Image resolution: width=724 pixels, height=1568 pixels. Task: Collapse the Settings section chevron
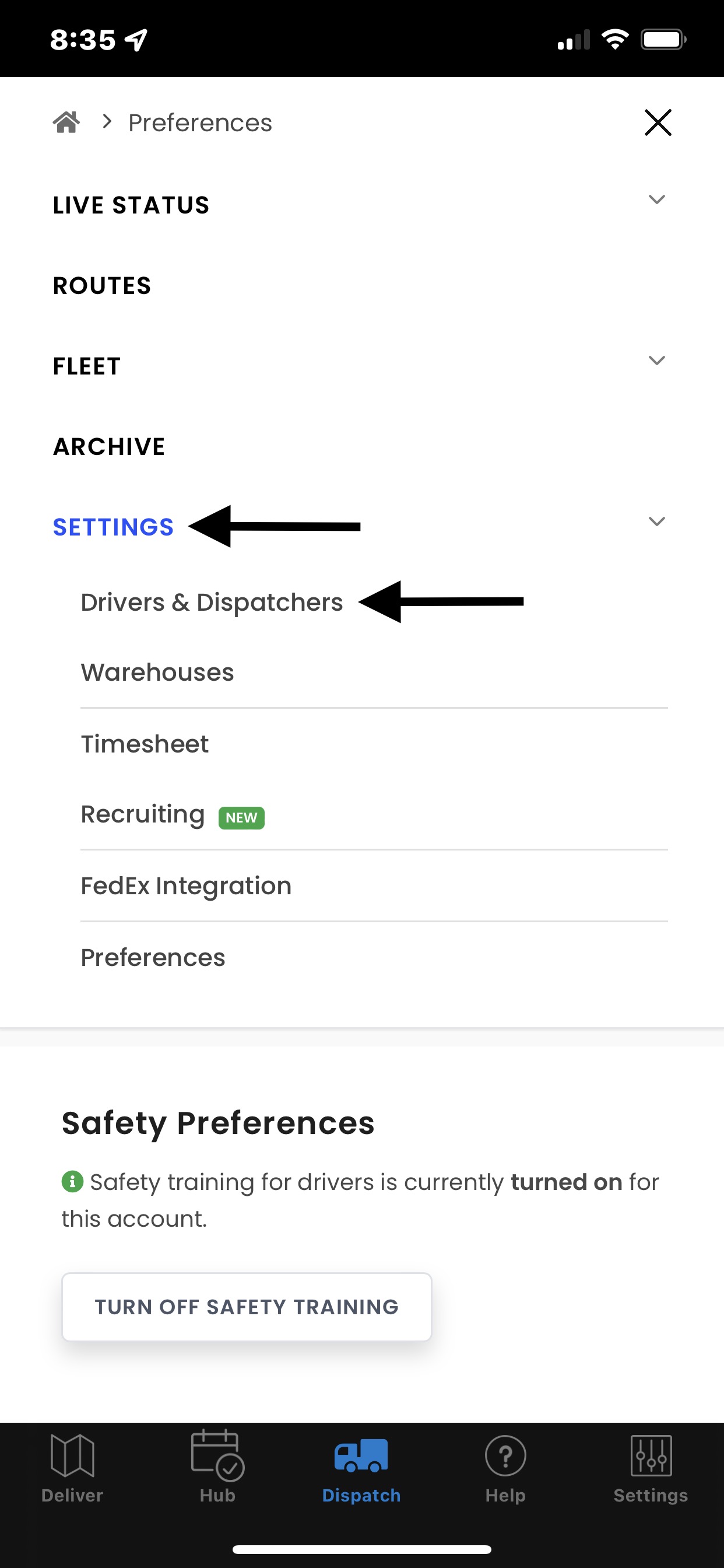[656, 521]
